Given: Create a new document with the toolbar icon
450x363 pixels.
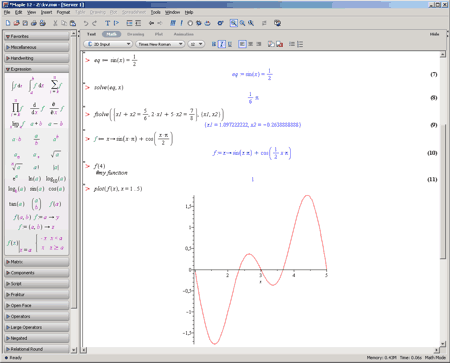Looking at the screenshot, I should click(x=8, y=23).
